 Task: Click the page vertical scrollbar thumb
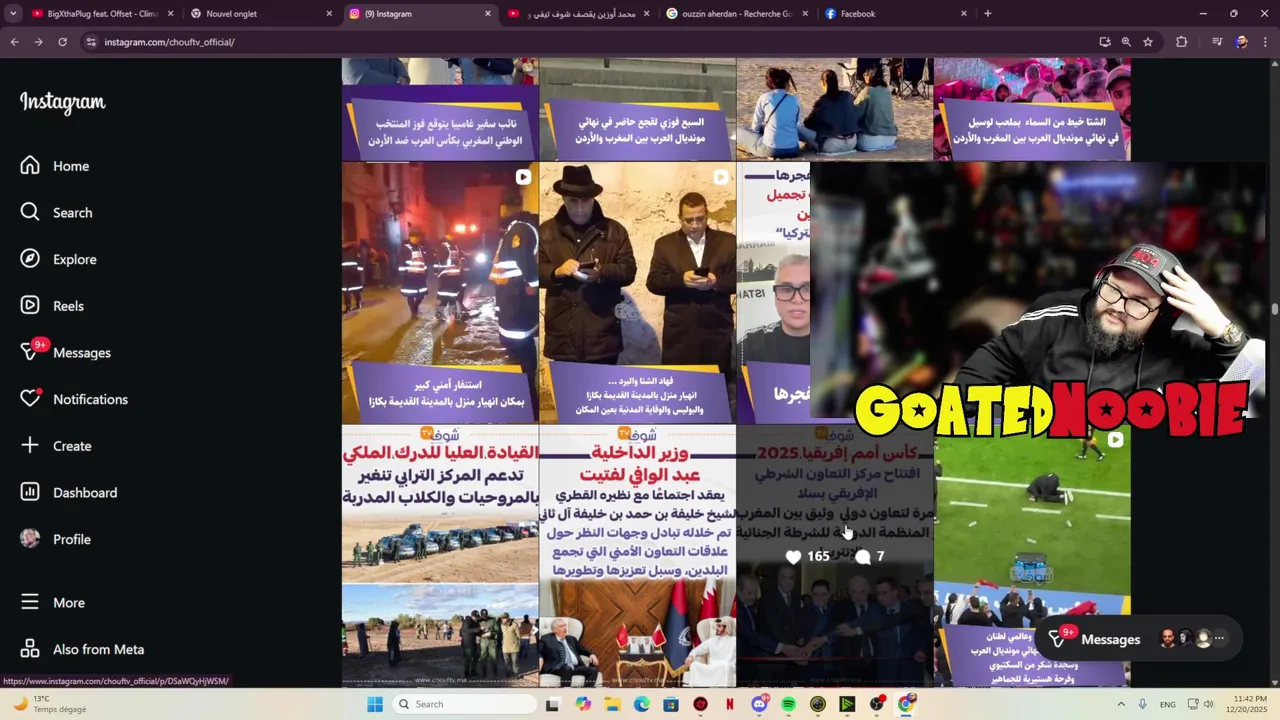click(1274, 309)
